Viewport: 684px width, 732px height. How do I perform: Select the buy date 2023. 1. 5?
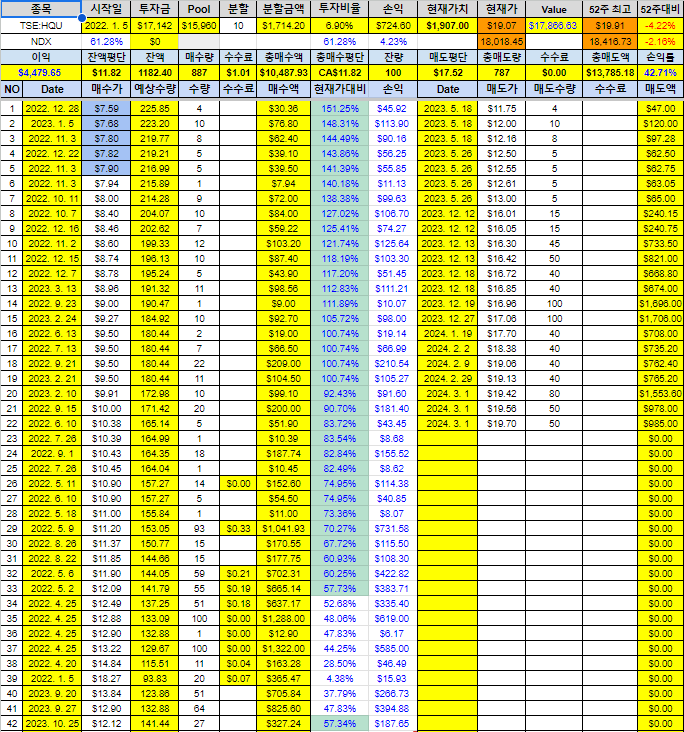52,123
